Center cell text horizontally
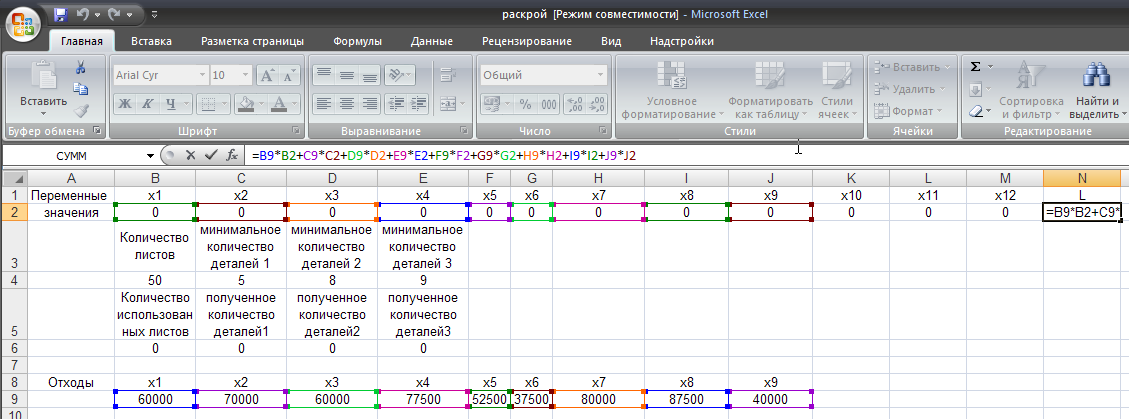The height and width of the screenshot is (419, 1129). point(347,102)
